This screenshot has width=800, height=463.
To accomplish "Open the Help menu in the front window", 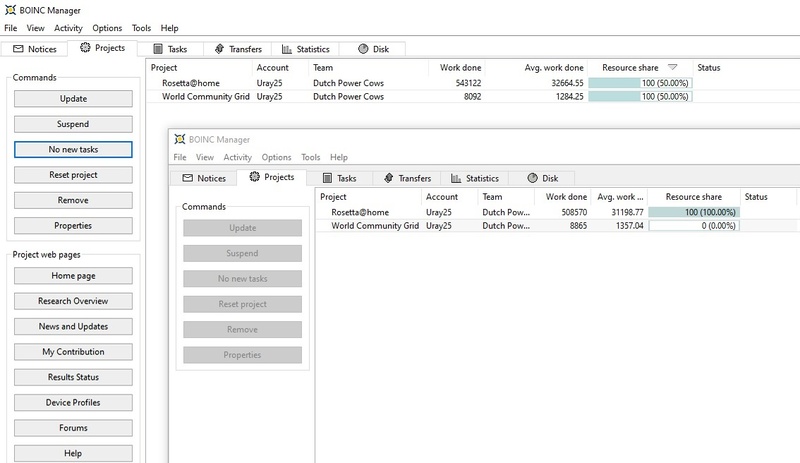I will (339, 157).
